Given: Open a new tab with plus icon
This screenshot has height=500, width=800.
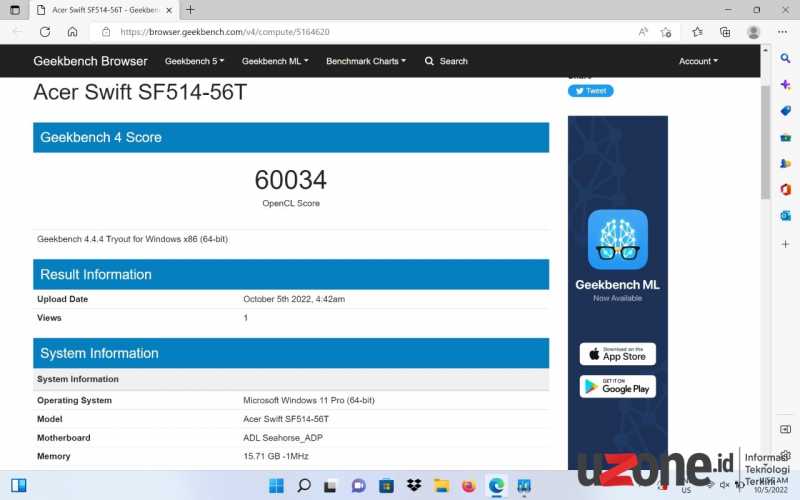Looking at the screenshot, I should (x=190, y=10).
